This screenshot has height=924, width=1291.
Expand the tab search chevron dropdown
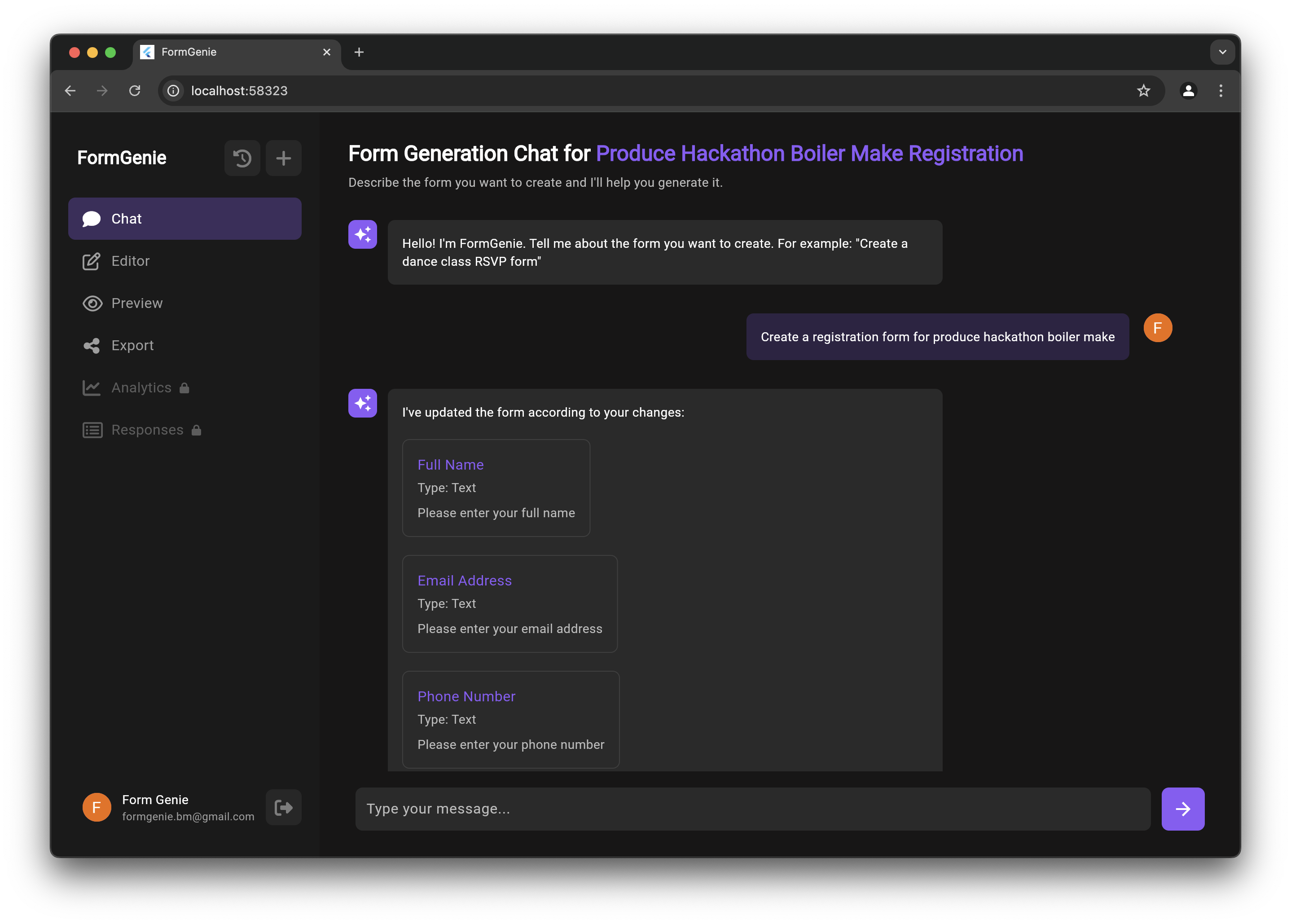click(1222, 52)
